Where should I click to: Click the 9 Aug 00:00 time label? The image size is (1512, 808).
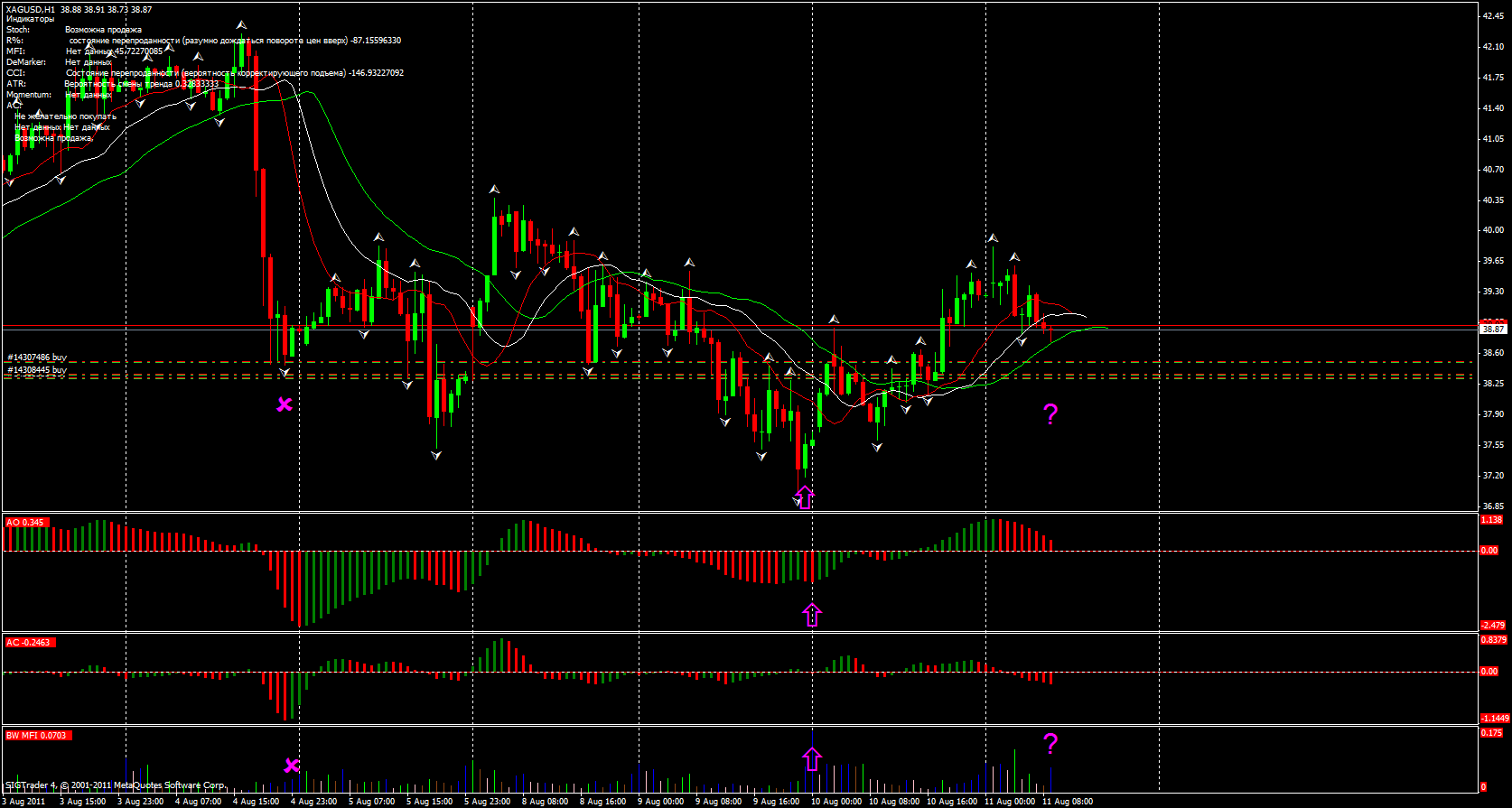click(660, 802)
